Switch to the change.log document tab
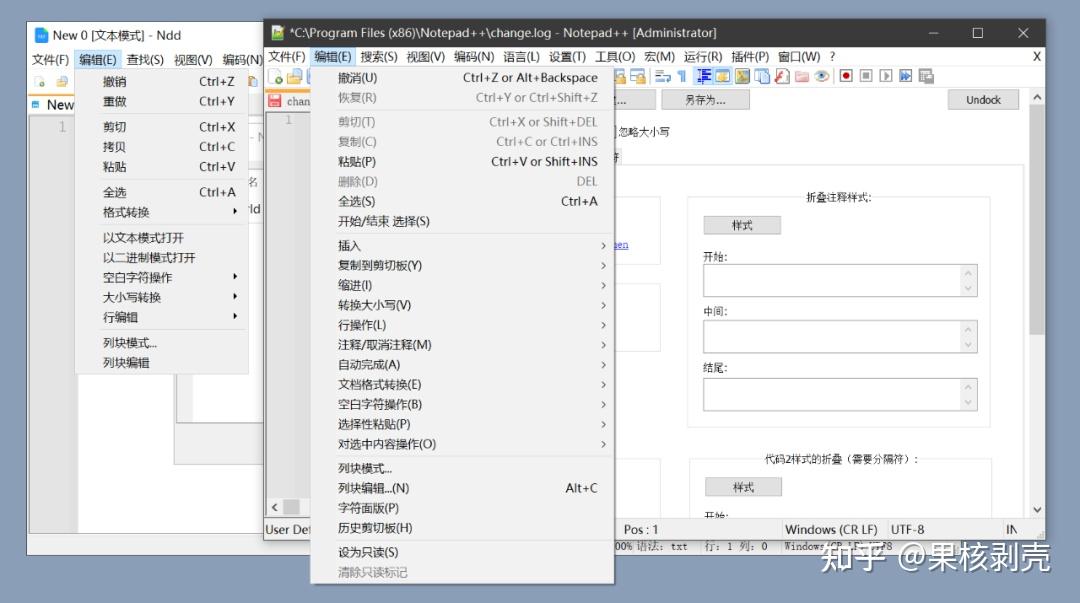This screenshot has width=1080, height=603. pyautogui.click(x=300, y=100)
